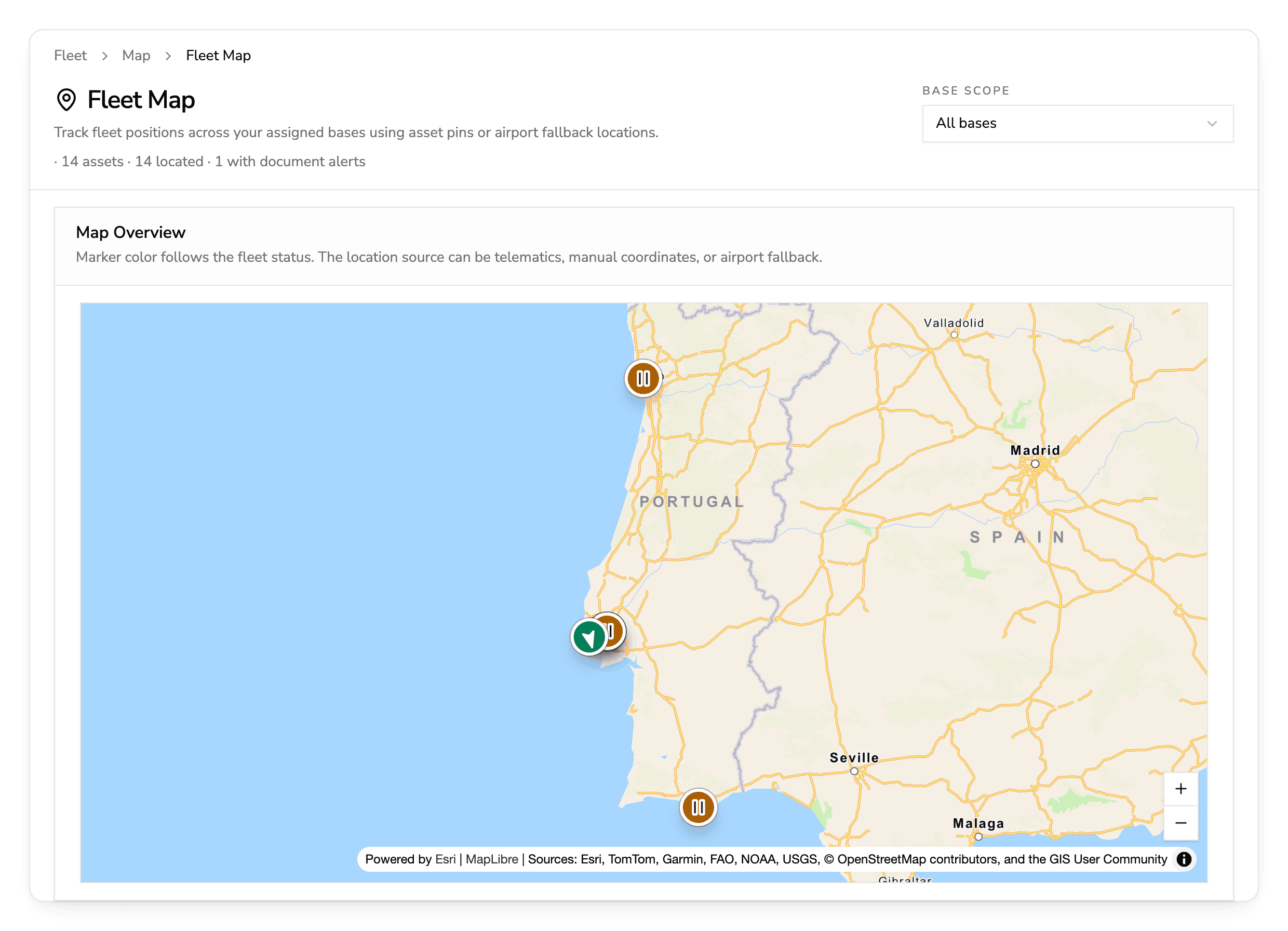Click the Malaga city label on map
Image resolution: width=1288 pixels, height=931 pixels.
[978, 823]
